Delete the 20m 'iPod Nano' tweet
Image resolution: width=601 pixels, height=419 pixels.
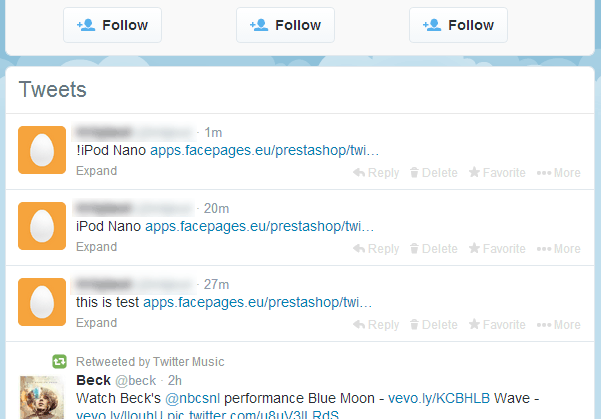(x=433, y=249)
